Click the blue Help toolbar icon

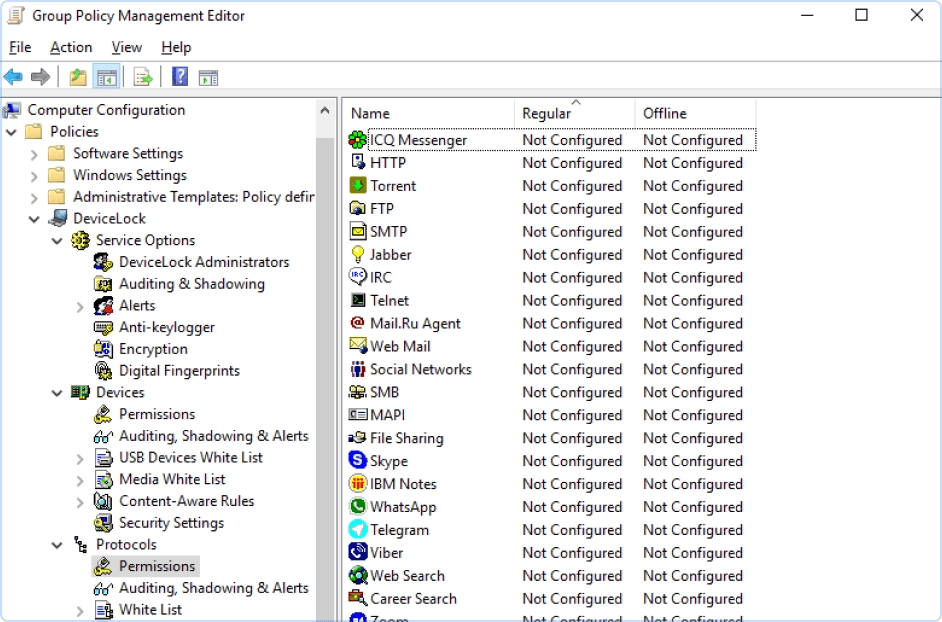pyautogui.click(x=180, y=77)
